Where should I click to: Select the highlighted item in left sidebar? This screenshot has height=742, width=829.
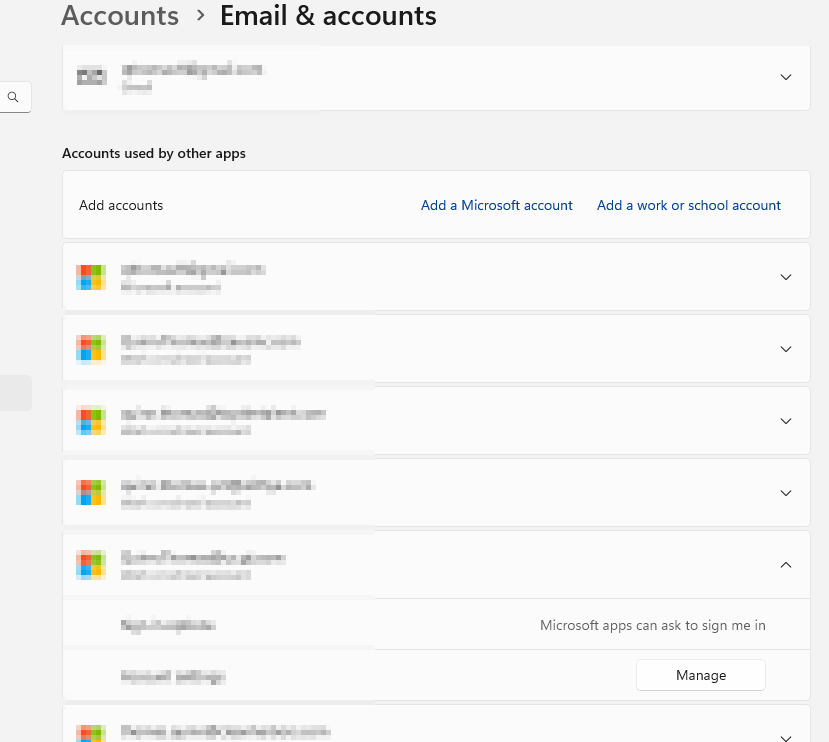[x=15, y=393]
